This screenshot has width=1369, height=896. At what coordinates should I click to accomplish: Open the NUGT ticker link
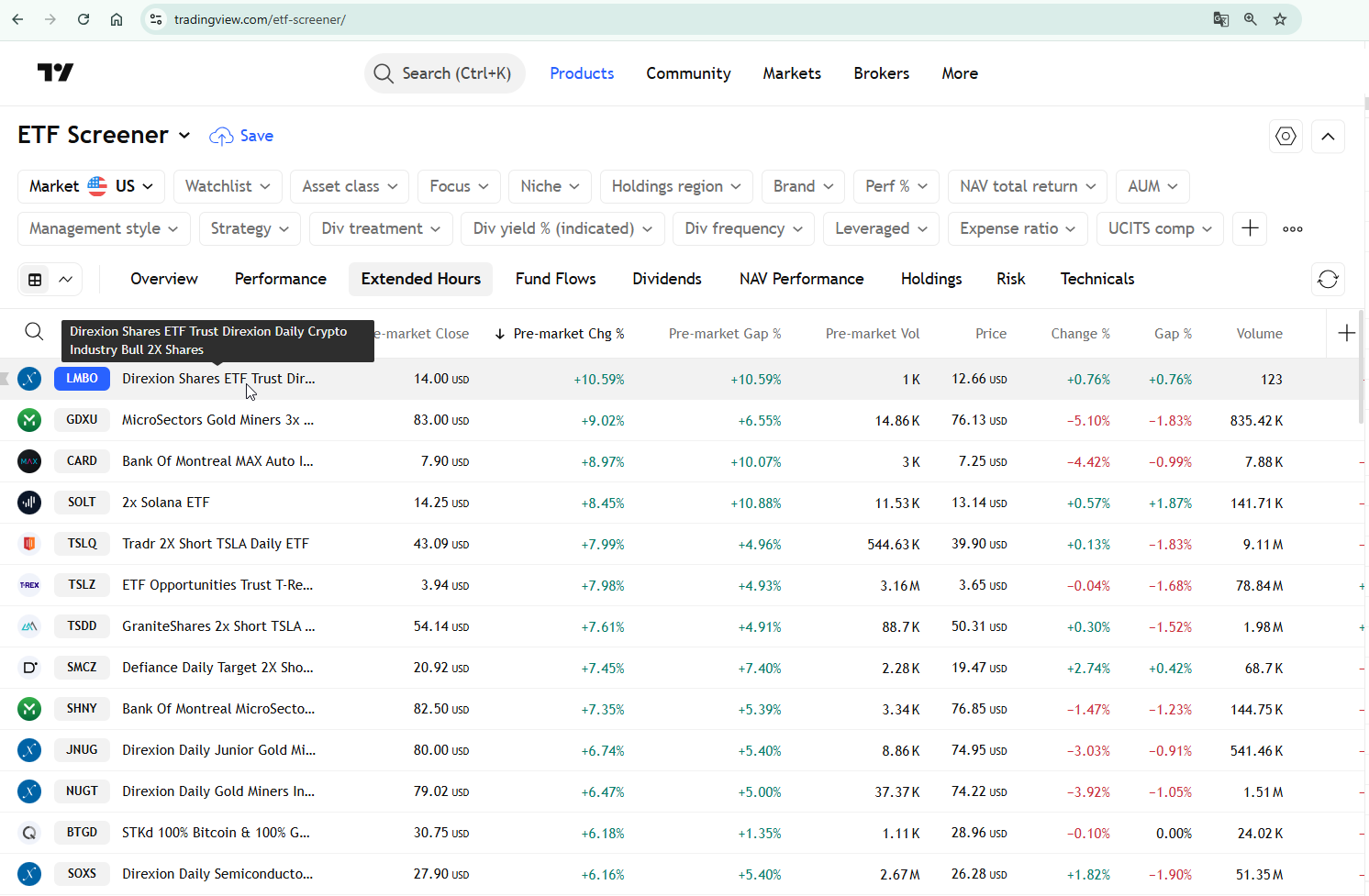click(82, 791)
